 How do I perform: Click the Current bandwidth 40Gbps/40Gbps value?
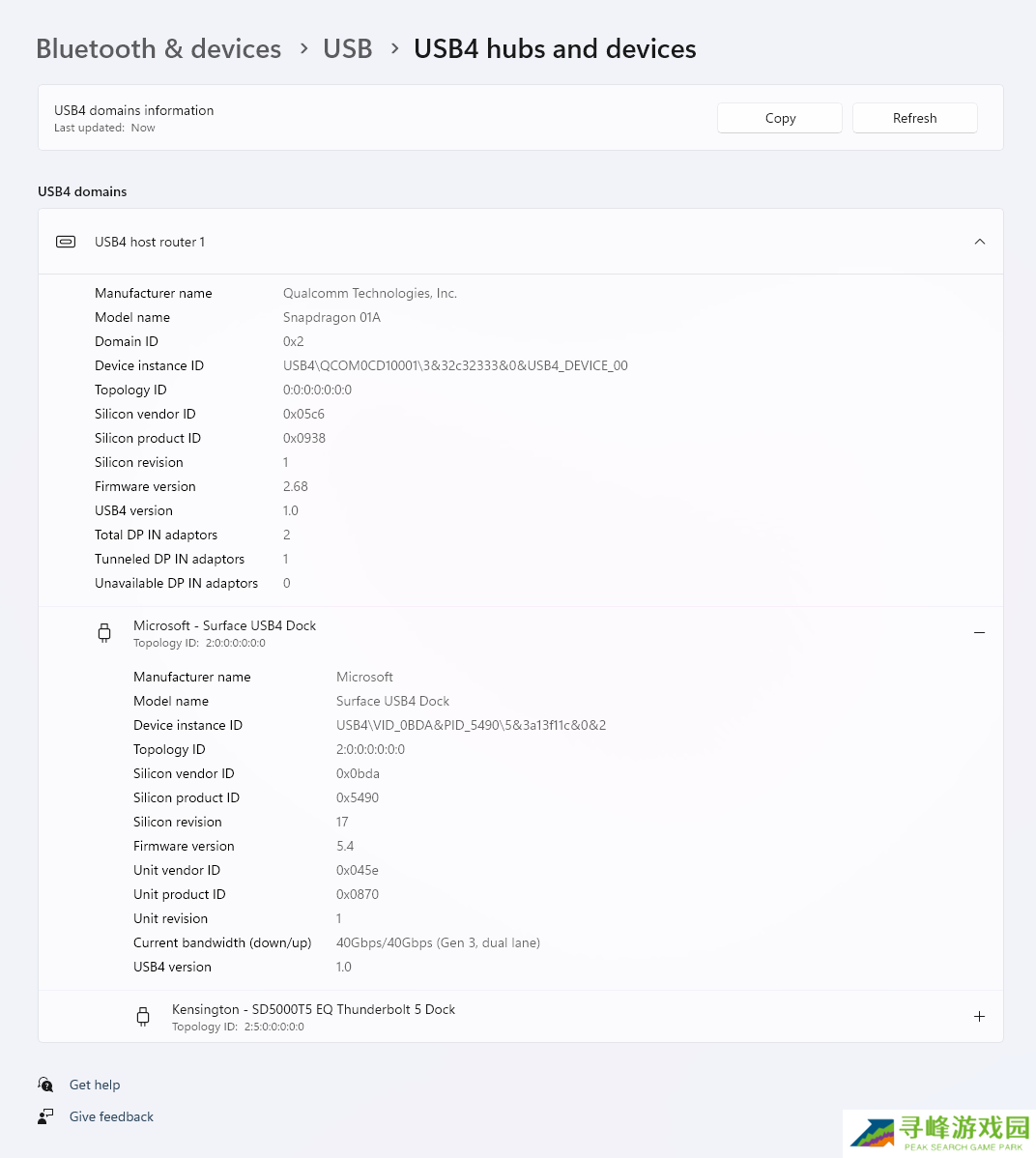click(x=438, y=942)
